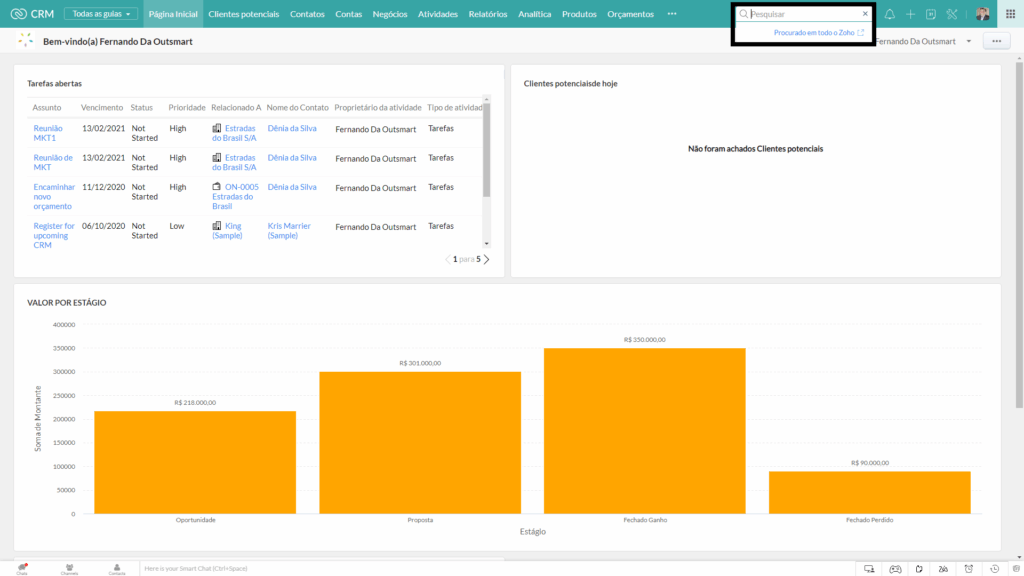Screen dimensions: 1024x576
Task: Click account icon beside King (Sample)
Action: tap(216, 226)
